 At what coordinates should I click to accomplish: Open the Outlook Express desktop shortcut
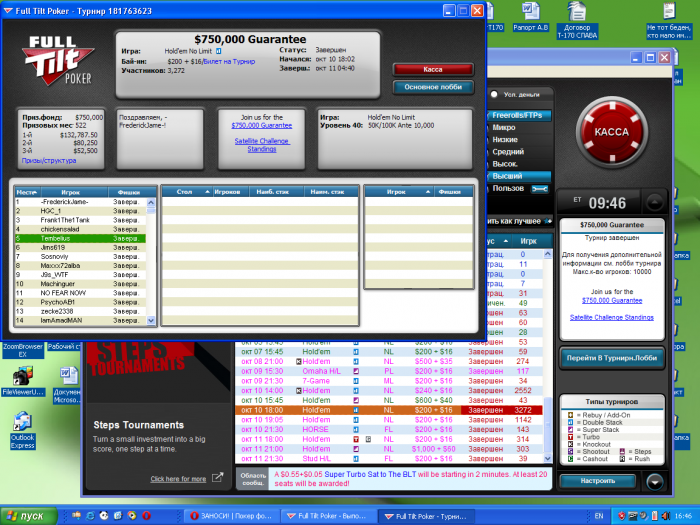point(23,430)
